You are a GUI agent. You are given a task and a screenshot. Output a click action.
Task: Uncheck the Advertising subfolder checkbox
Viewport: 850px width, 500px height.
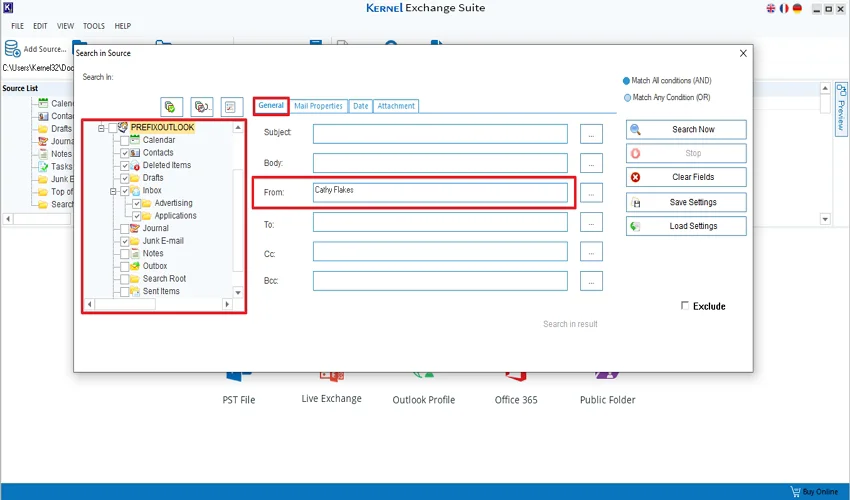[137, 203]
